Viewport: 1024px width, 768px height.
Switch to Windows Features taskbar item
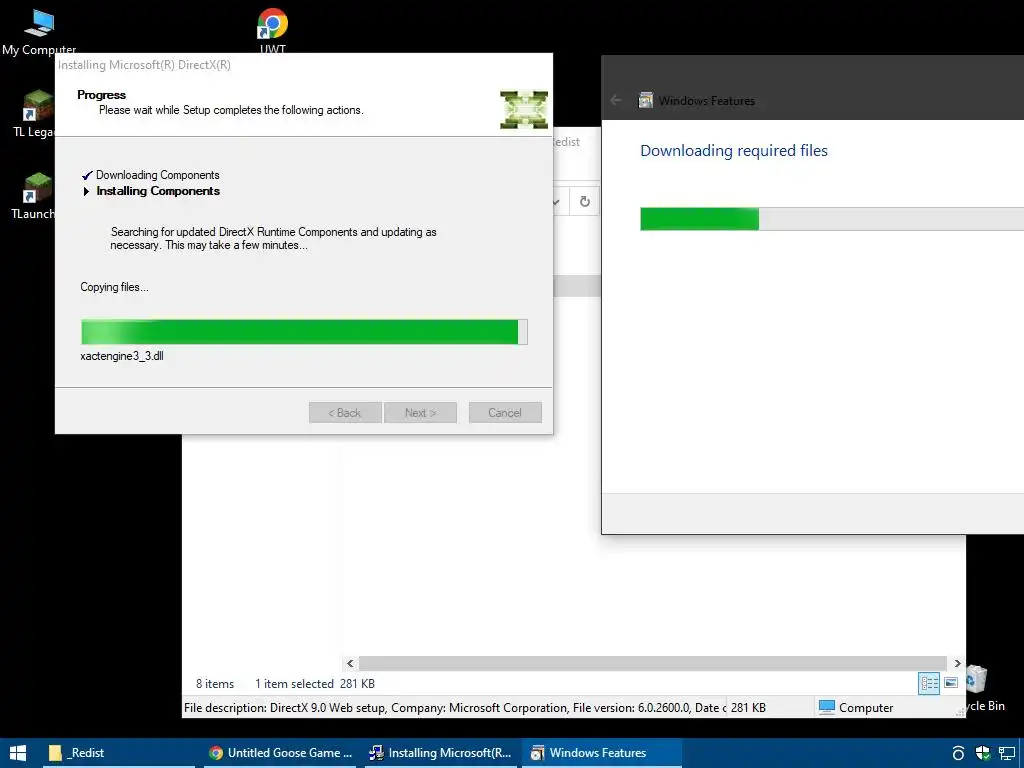(x=601, y=753)
